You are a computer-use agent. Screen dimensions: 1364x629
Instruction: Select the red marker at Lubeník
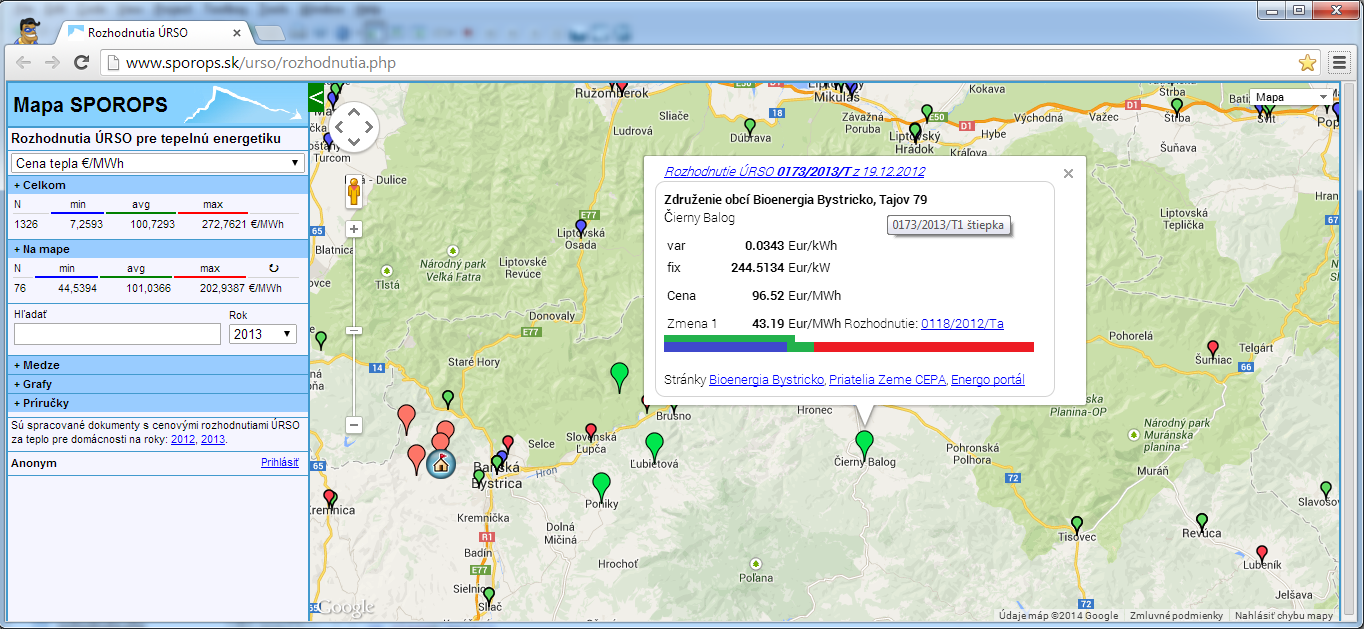click(x=1261, y=553)
